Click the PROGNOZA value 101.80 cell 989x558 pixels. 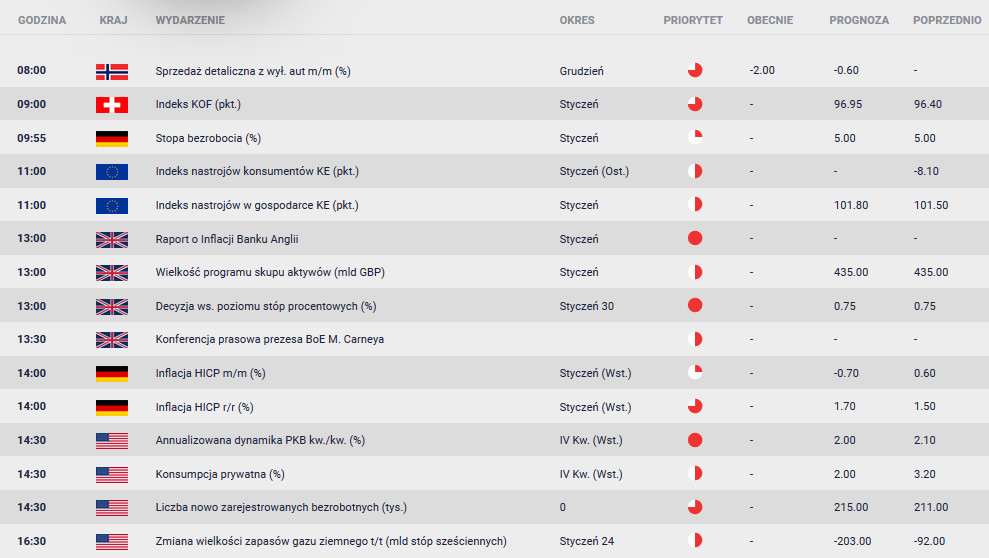pos(851,206)
